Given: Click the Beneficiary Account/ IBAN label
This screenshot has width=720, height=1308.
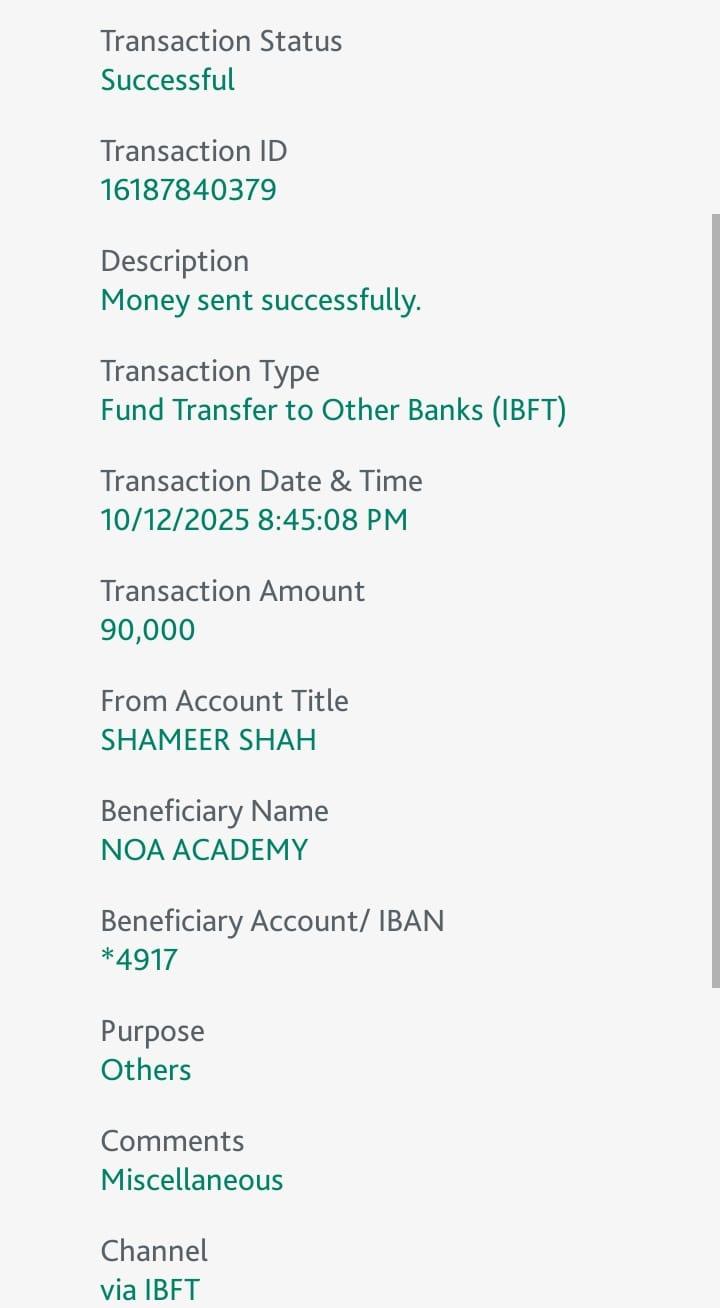Looking at the screenshot, I should click(272, 921).
